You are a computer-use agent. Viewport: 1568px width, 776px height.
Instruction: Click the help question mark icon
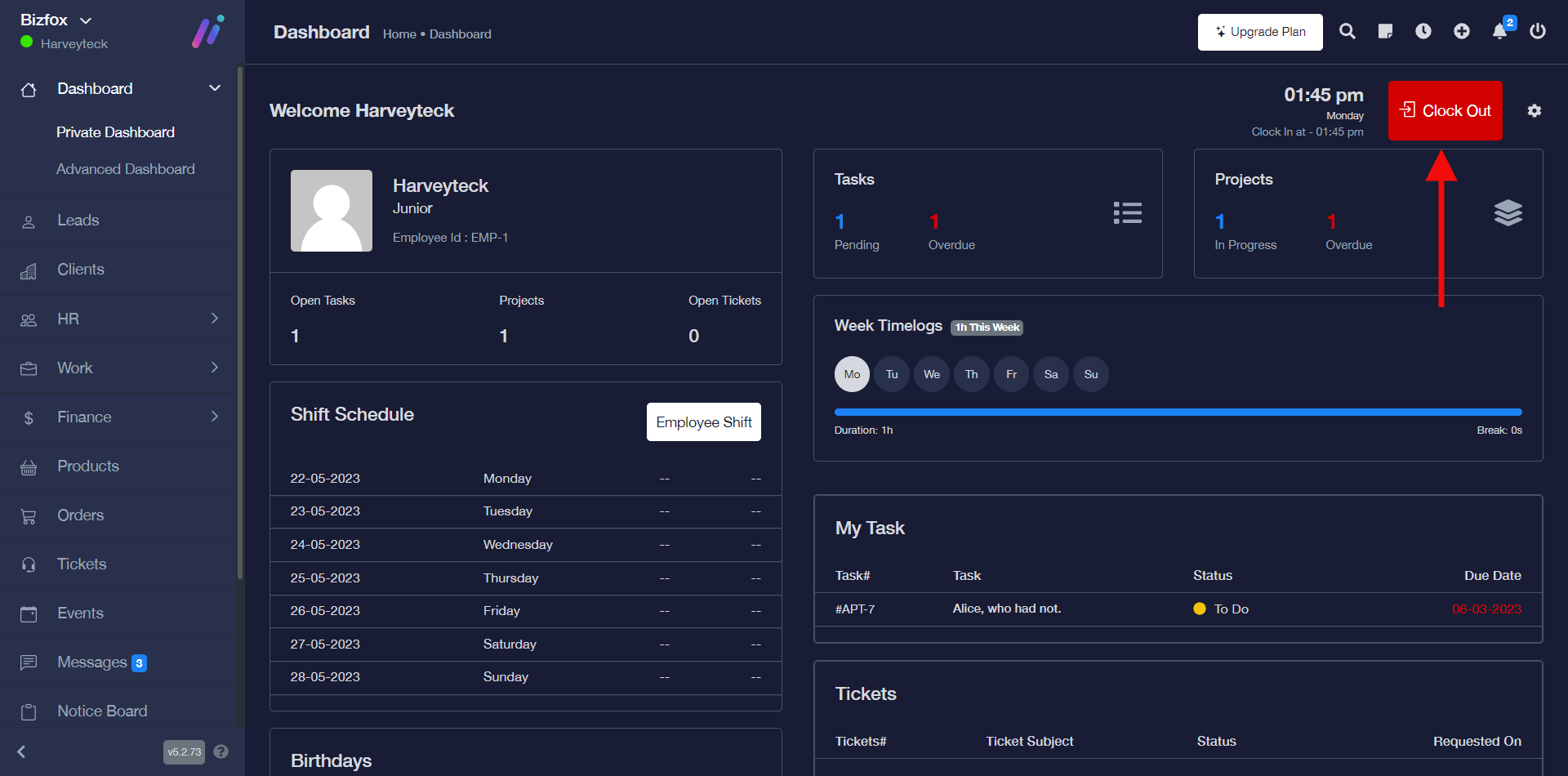tap(220, 751)
